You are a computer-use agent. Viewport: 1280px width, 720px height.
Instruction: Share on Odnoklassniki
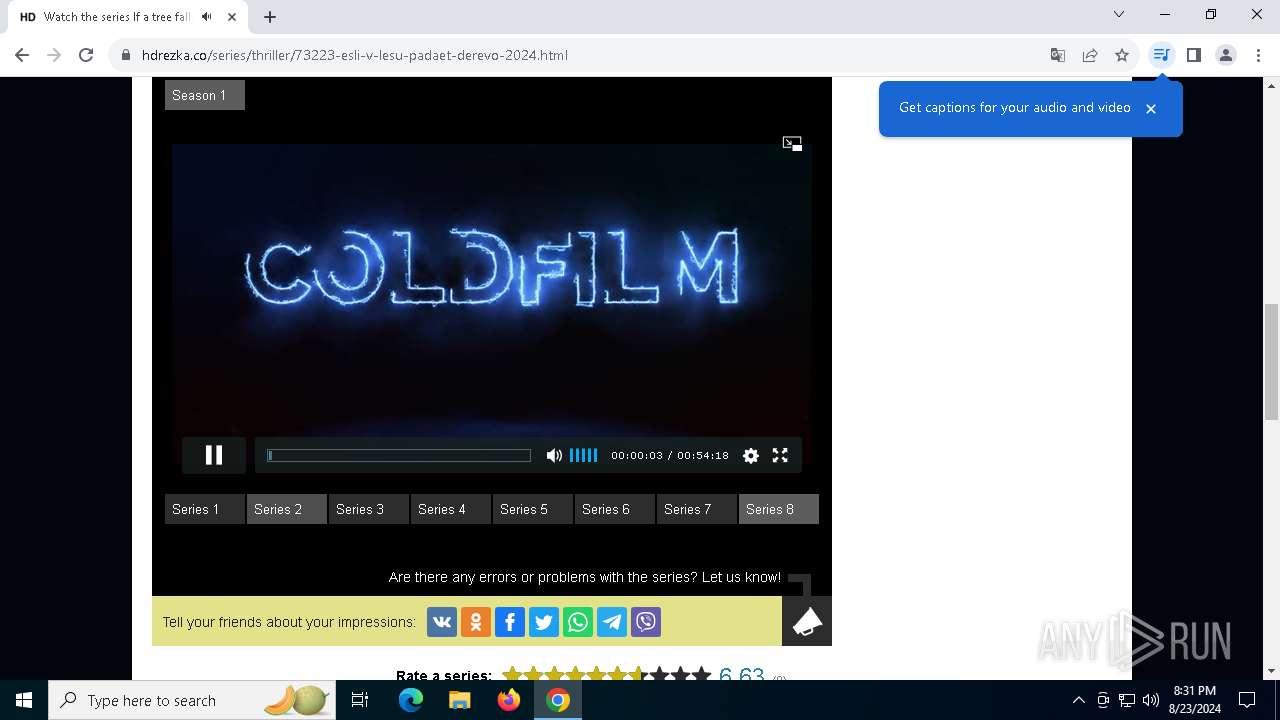(x=476, y=622)
